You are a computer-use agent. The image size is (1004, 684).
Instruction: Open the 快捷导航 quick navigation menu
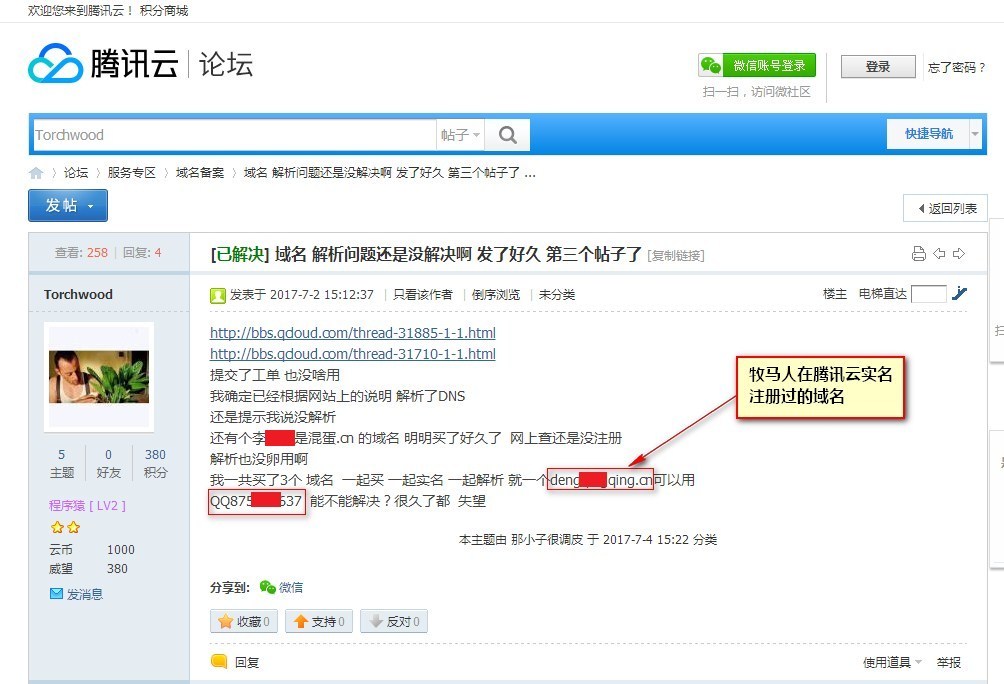(928, 133)
